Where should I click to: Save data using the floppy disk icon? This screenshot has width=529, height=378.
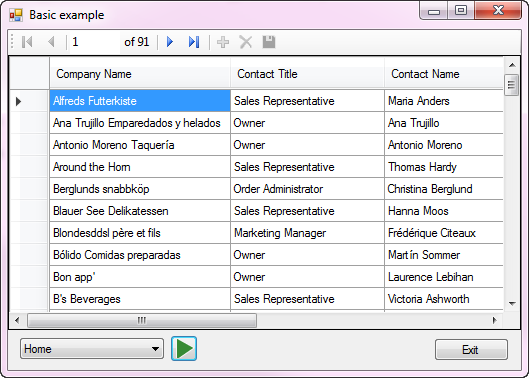click(269, 42)
